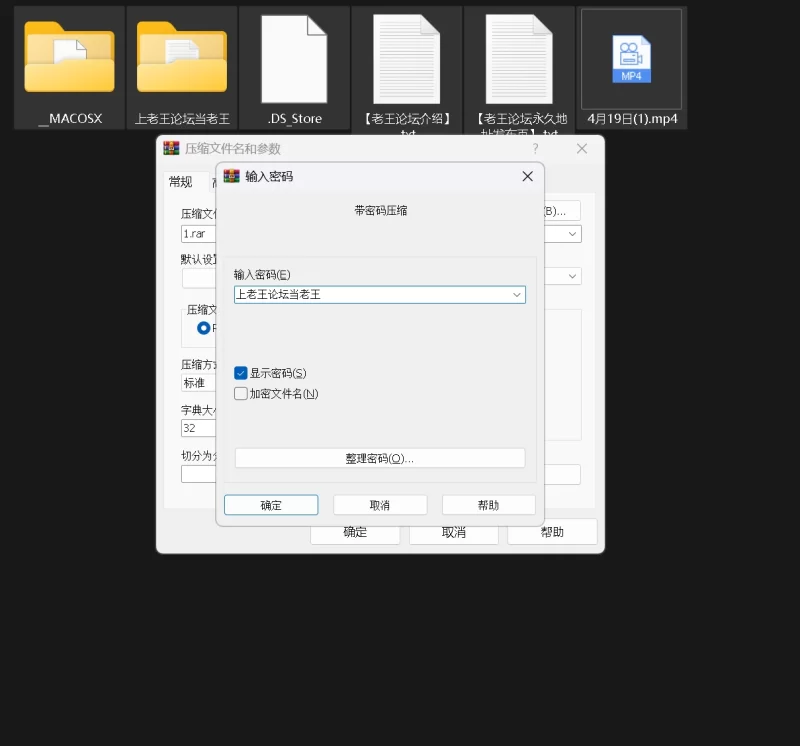
Task: Expand the default profile dropdown arrow
Action: (573, 276)
